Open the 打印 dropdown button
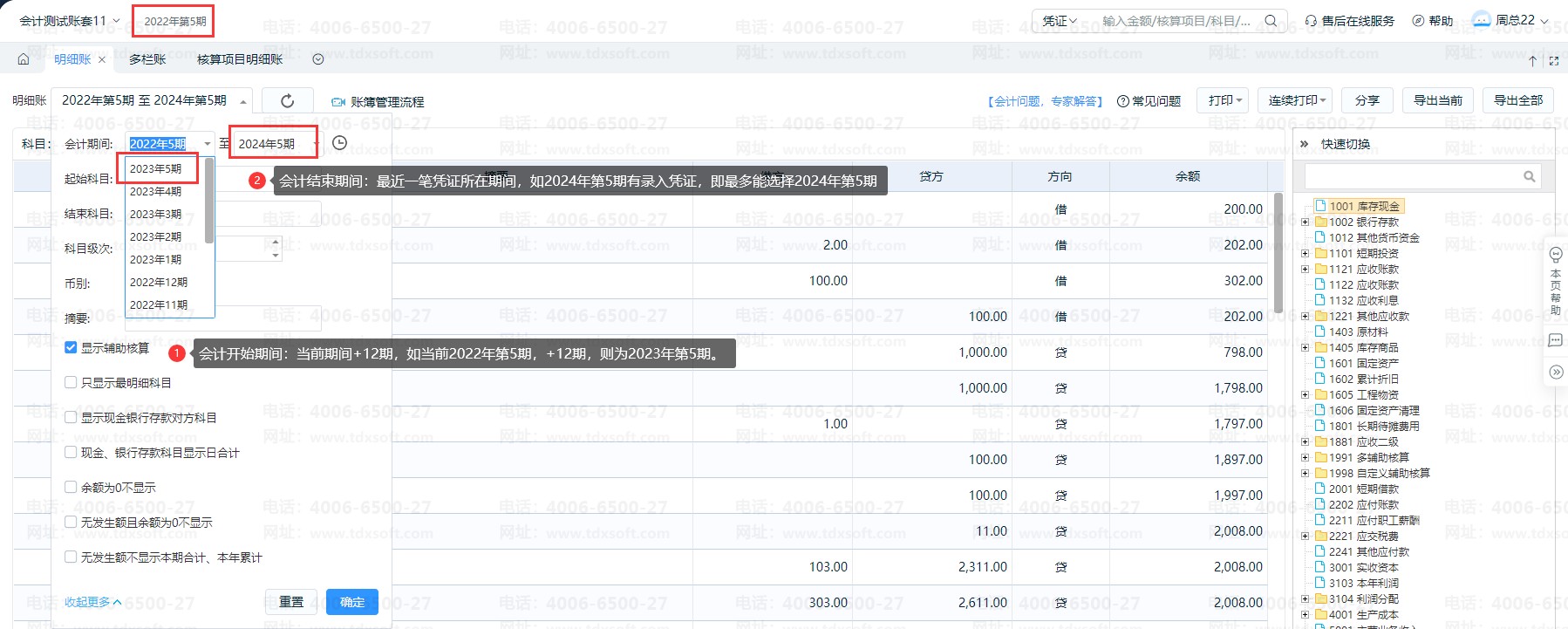1568x629 pixels. click(1223, 100)
